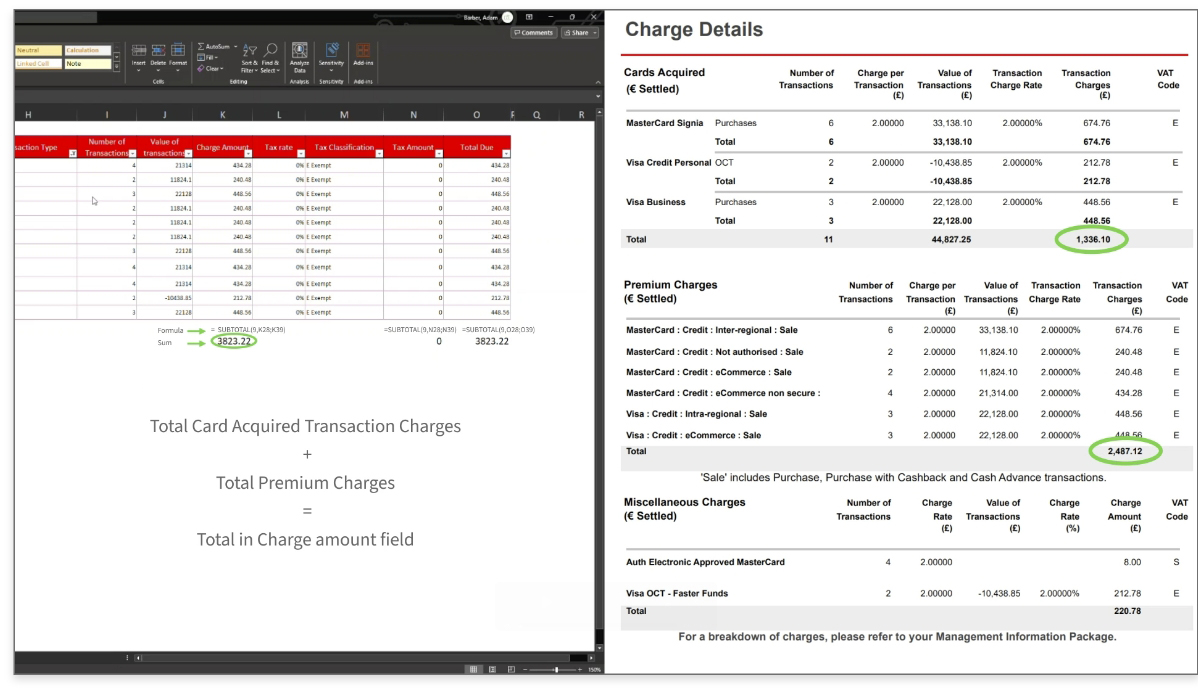This screenshot has height=693, width=1198.
Task: Click the Total Due sum 3823.22
Action: (x=491, y=342)
